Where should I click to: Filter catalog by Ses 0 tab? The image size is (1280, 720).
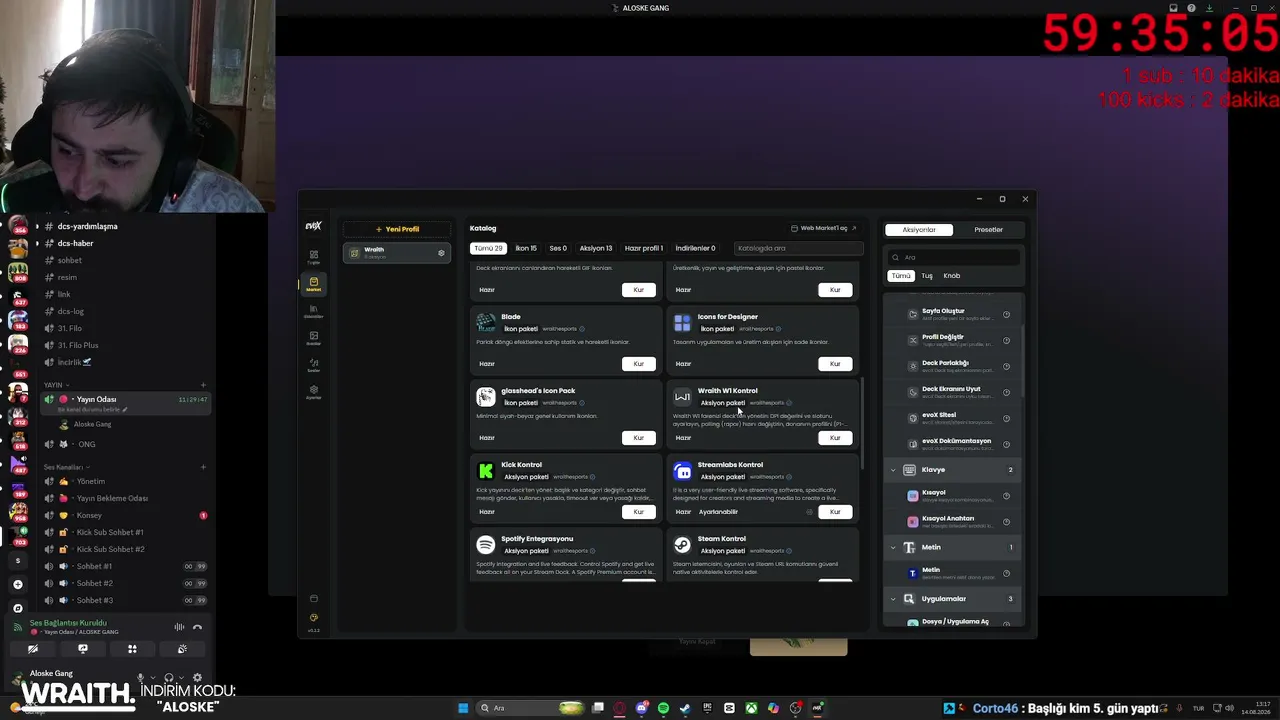click(x=558, y=248)
